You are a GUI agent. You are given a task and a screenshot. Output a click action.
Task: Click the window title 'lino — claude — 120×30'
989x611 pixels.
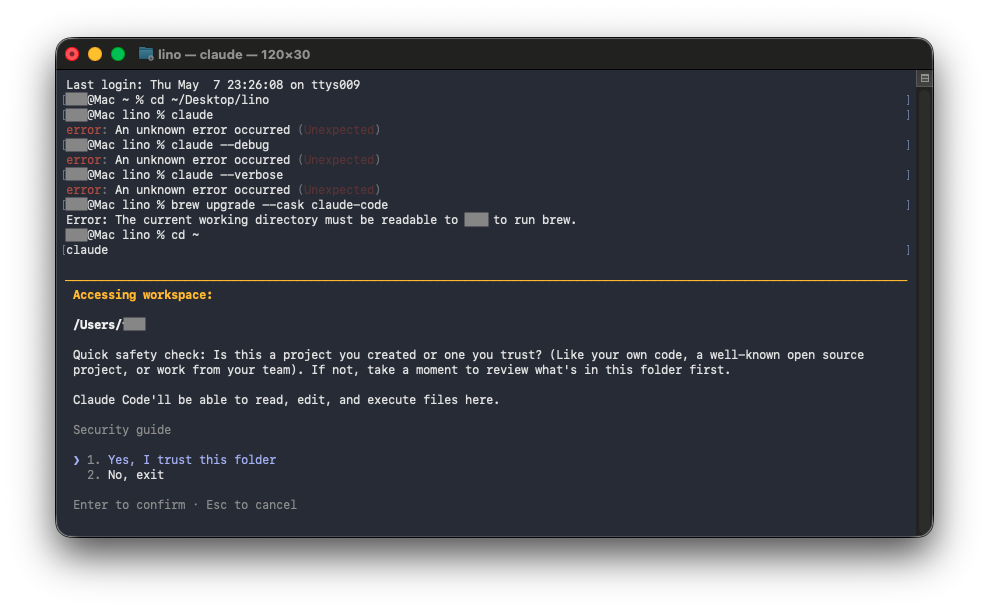pyautogui.click(x=234, y=54)
